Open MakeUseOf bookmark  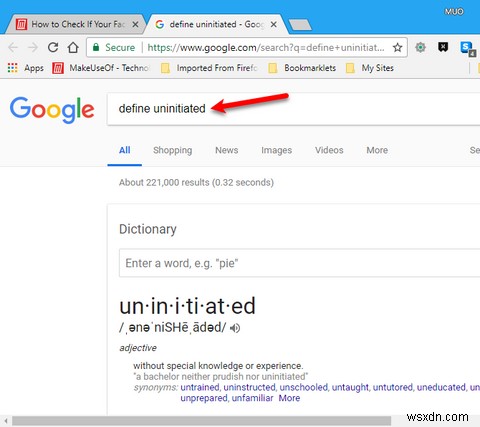click(101, 68)
